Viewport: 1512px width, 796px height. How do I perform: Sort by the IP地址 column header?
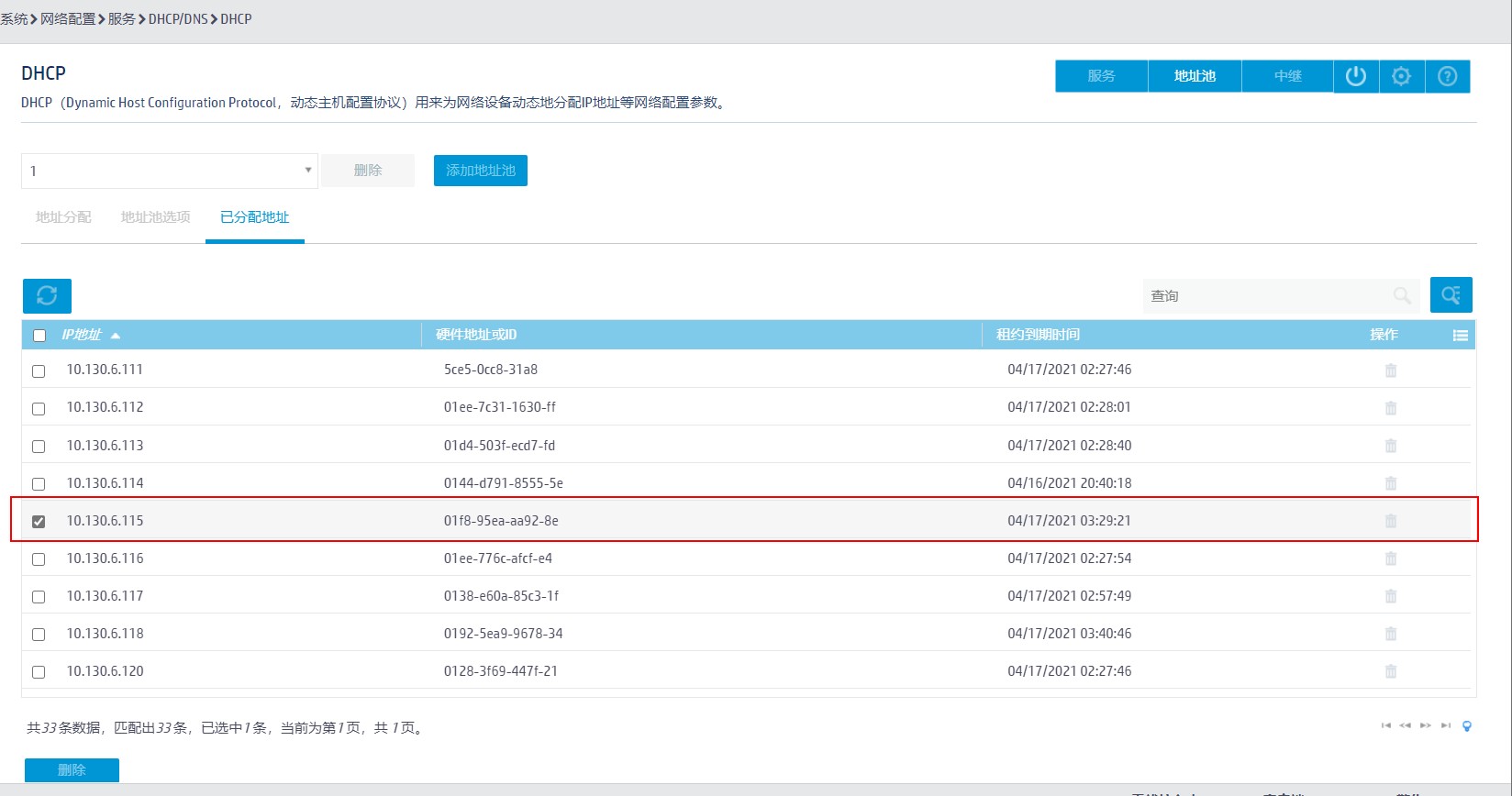click(x=82, y=335)
